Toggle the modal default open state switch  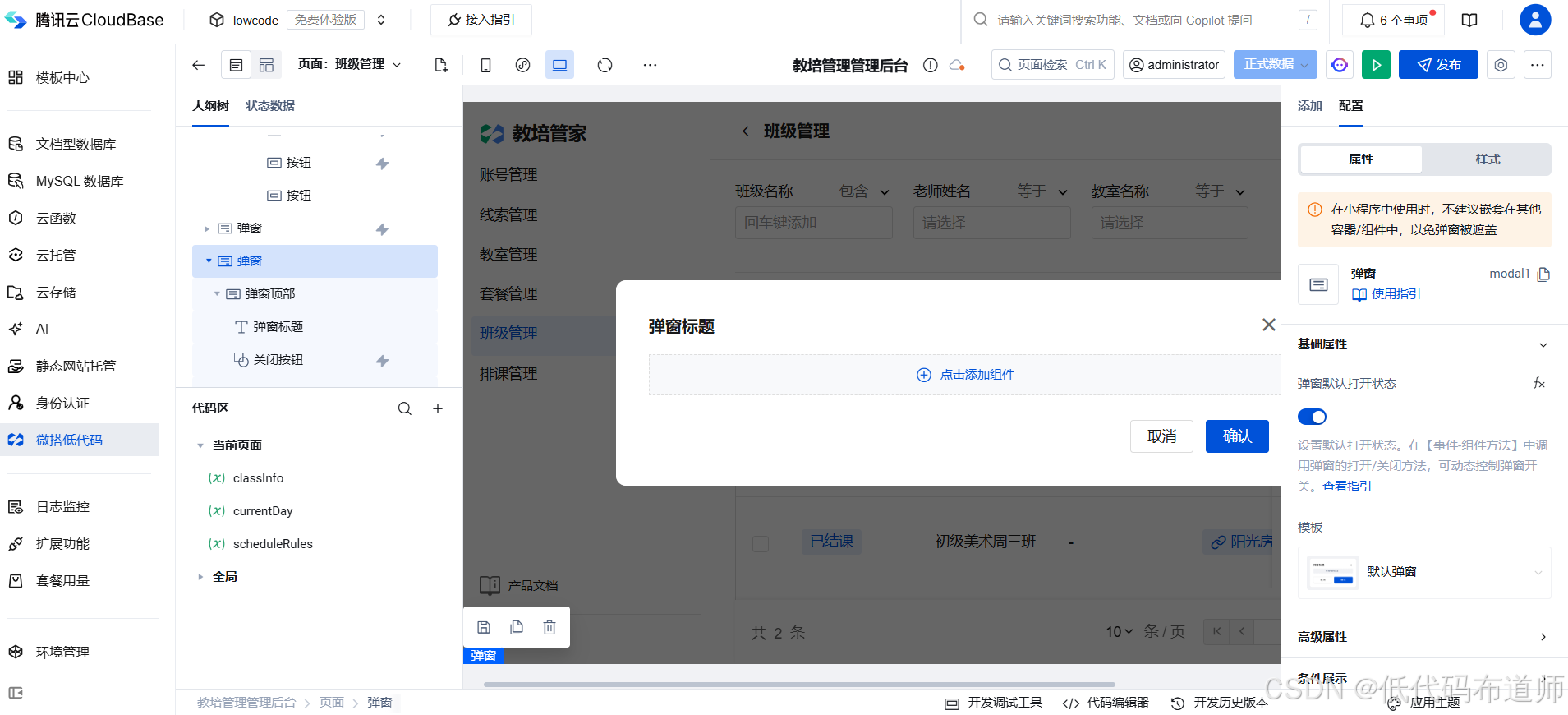point(1312,417)
